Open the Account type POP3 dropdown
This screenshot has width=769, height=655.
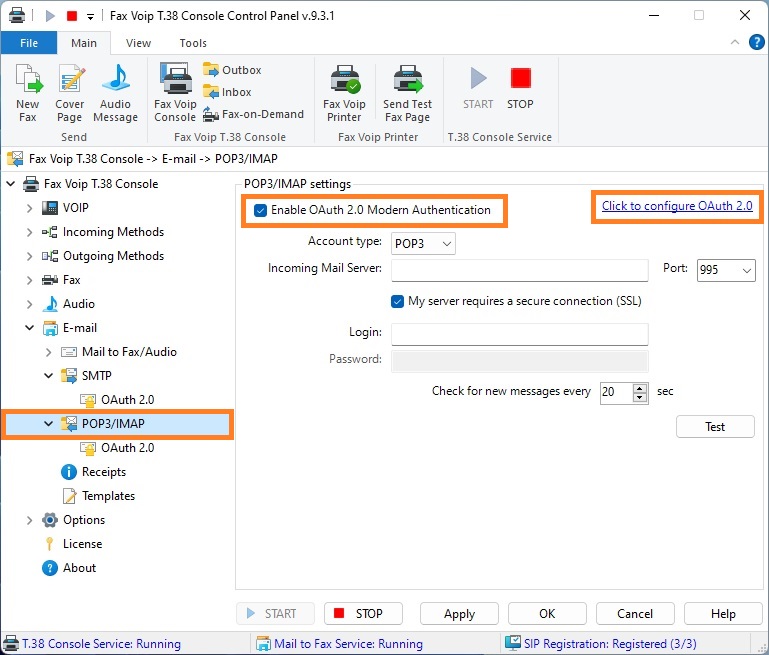(x=423, y=244)
